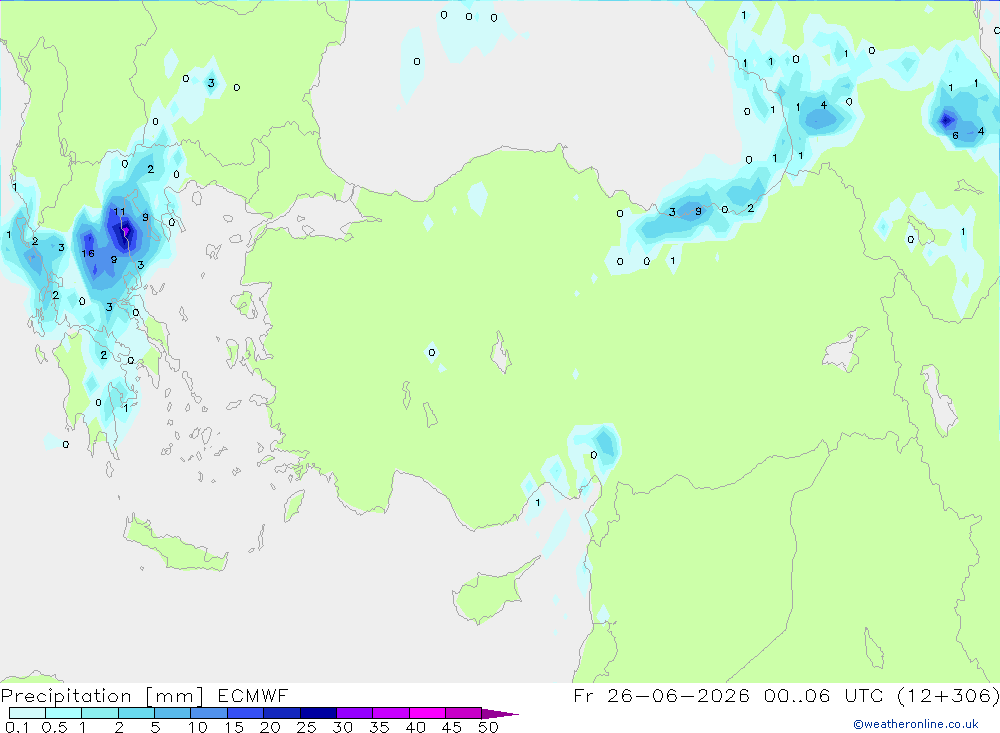
Task: Click the 'Precipitation [mm] ECMWF' title text
Action: click(144, 695)
